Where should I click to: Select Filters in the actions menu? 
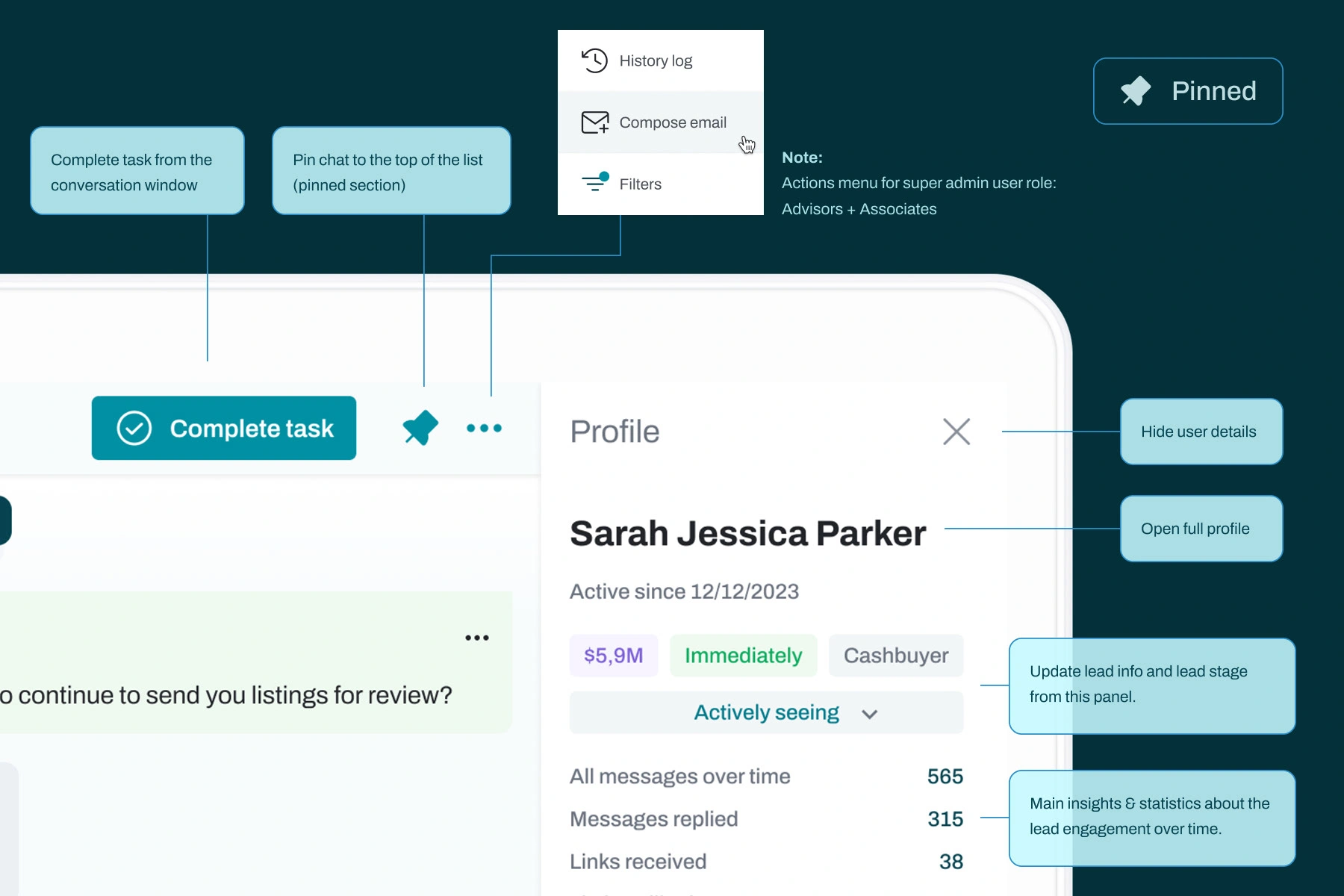pos(661,184)
